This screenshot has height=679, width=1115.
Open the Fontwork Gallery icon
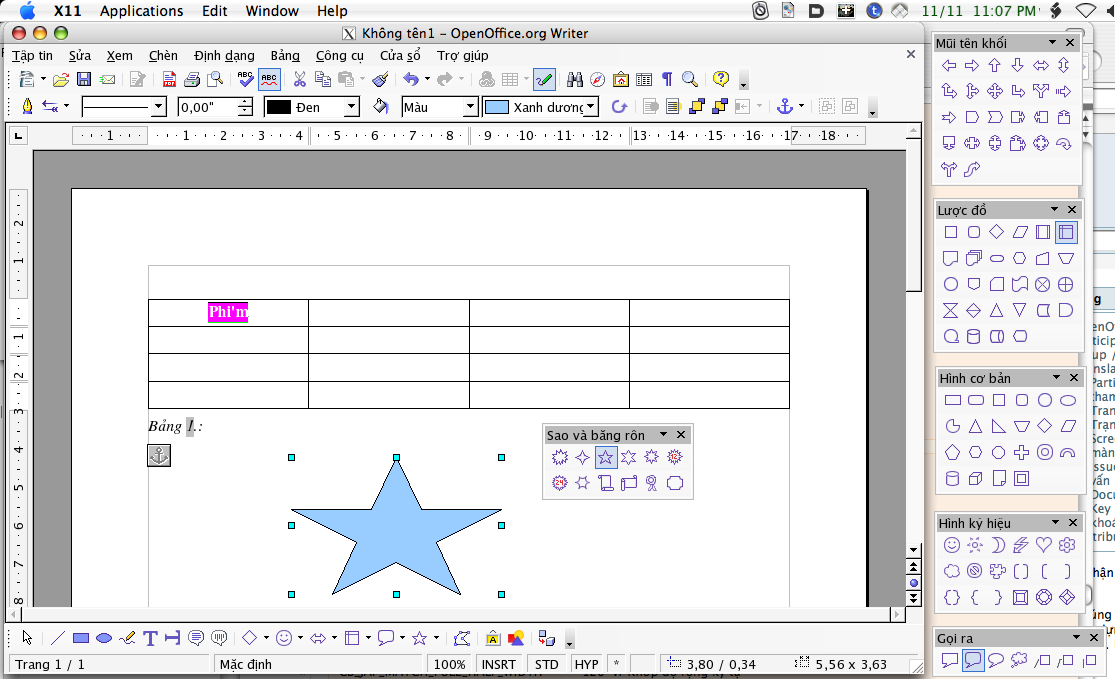click(493, 638)
